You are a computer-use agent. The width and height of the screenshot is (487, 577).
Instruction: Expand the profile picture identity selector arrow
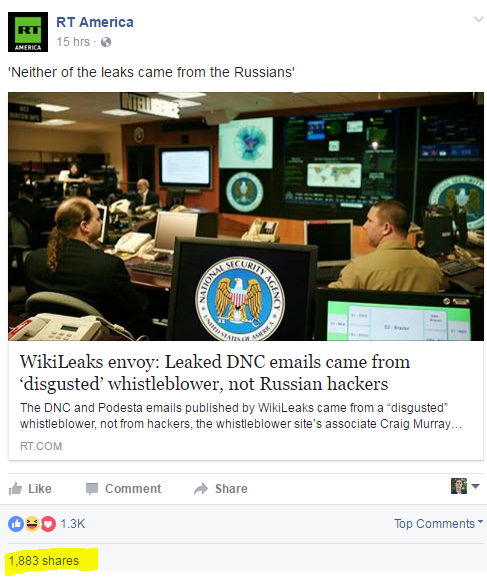(x=475, y=486)
